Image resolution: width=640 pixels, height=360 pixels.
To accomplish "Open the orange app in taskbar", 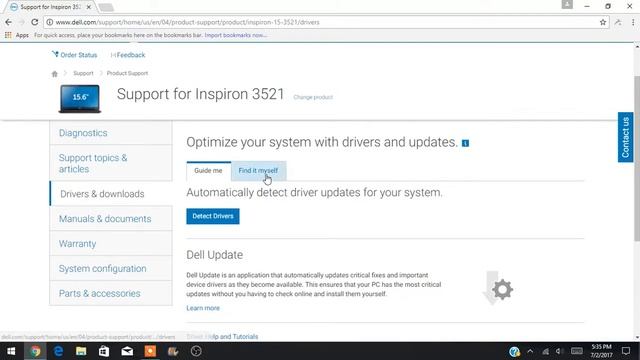I will (150, 351).
